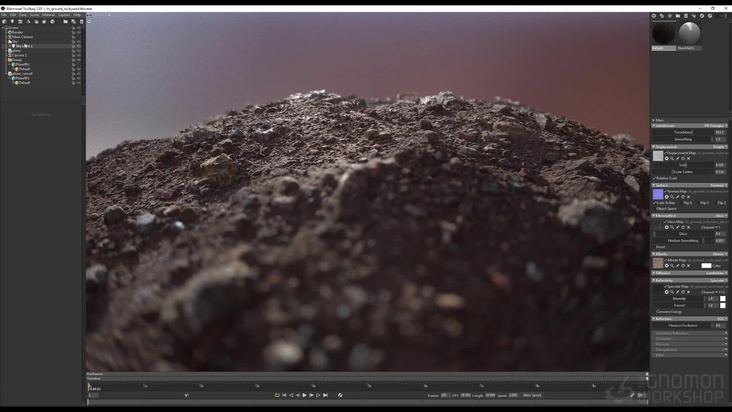Delete selected scene object with trash icon
The width and height of the screenshot is (732, 412).
[x=81, y=21]
